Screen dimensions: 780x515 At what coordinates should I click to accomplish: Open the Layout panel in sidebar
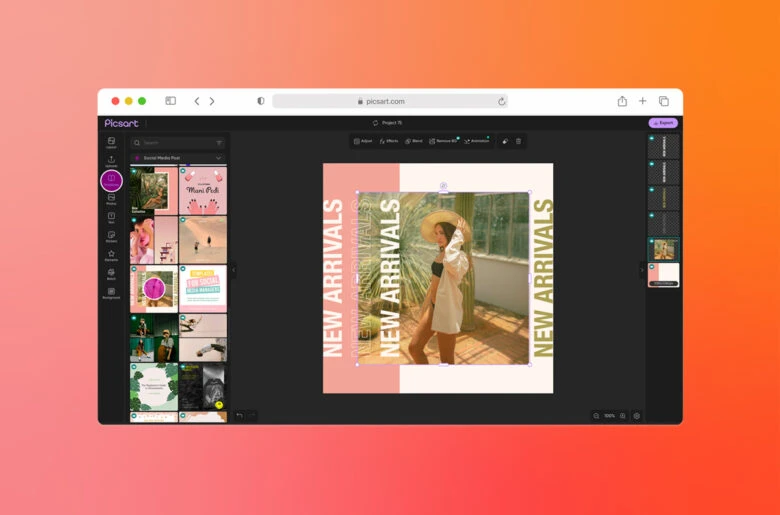[x=111, y=143]
